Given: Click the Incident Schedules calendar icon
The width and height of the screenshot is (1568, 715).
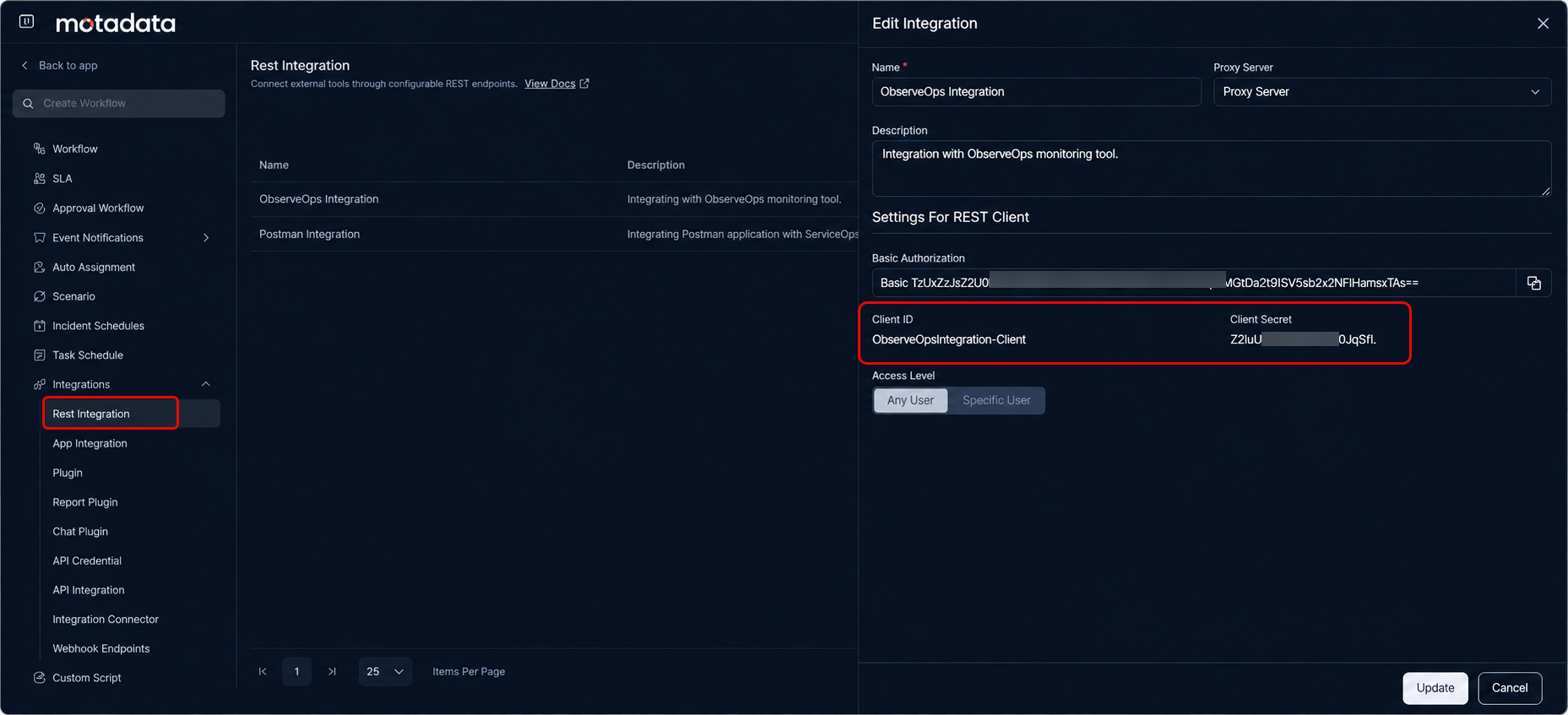Looking at the screenshot, I should pyautogui.click(x=39, y=326).
